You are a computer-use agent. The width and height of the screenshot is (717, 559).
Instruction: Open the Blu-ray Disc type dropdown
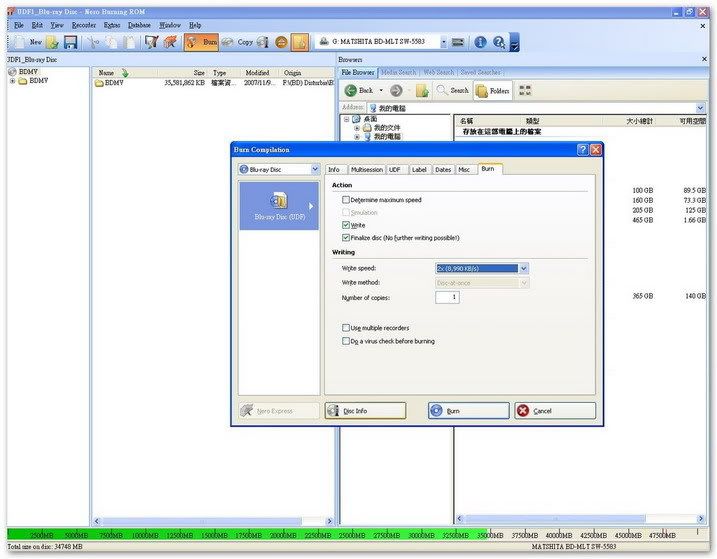tap(315, 169)
